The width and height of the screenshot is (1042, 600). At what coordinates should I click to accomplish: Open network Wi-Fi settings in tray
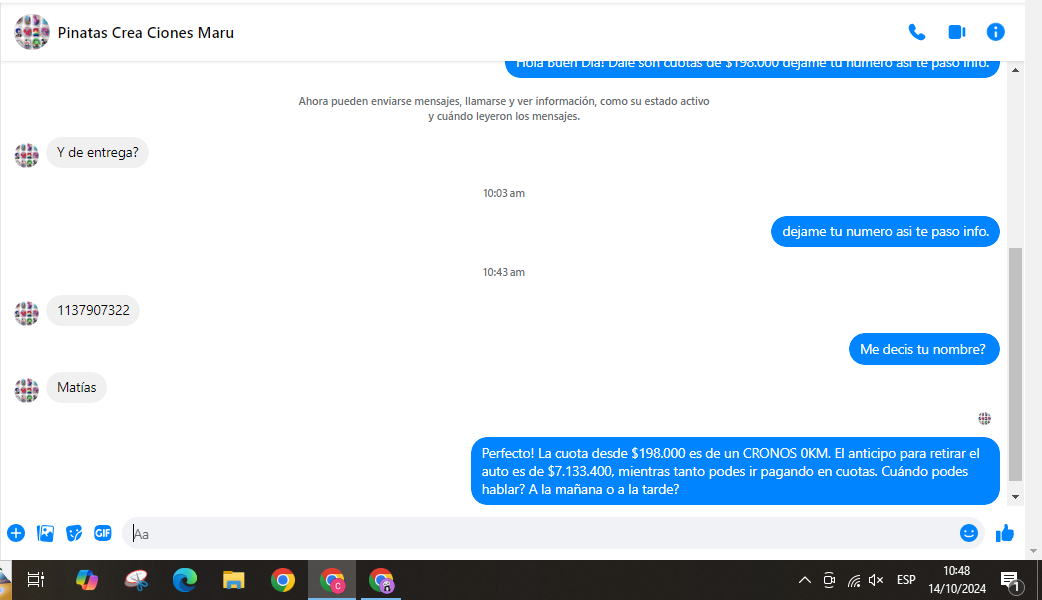(854, 581)
